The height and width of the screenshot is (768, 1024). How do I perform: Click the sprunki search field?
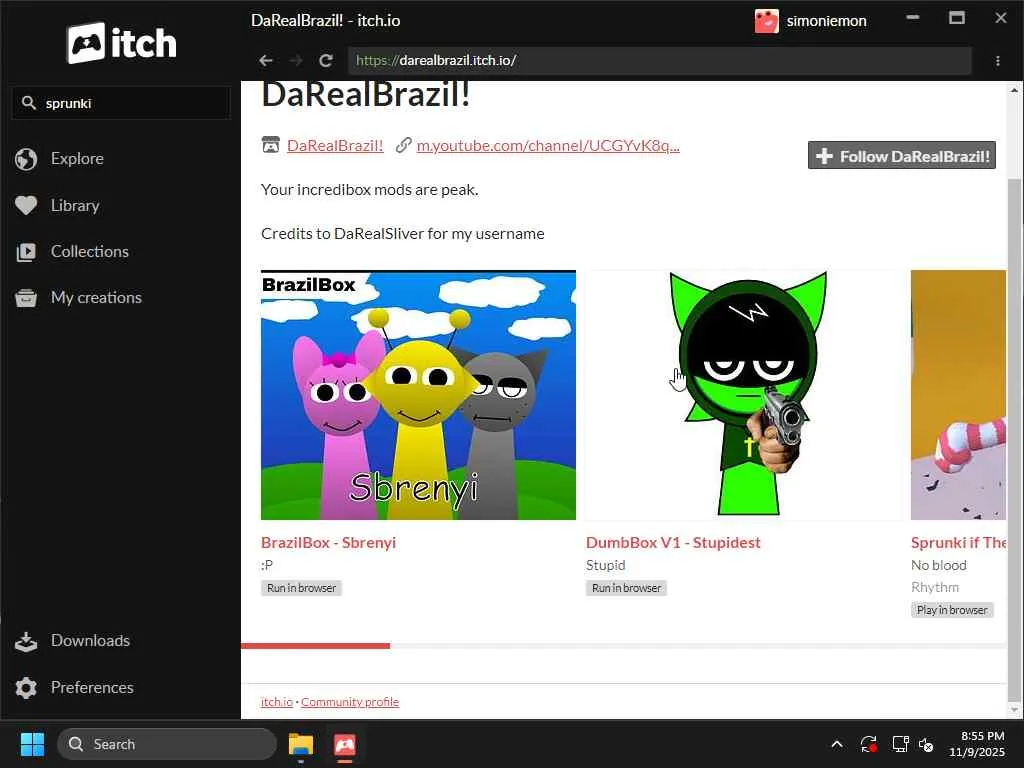pos(121,103)
